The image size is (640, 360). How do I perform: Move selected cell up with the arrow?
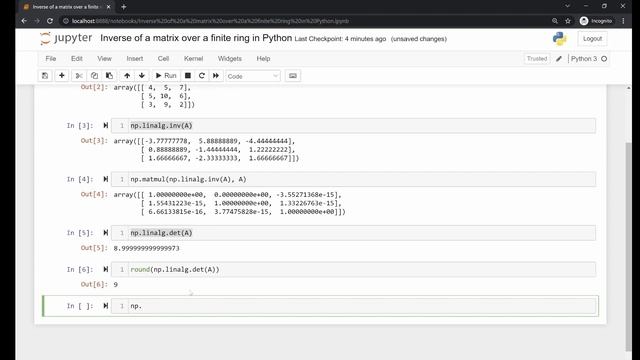(127, 76)
